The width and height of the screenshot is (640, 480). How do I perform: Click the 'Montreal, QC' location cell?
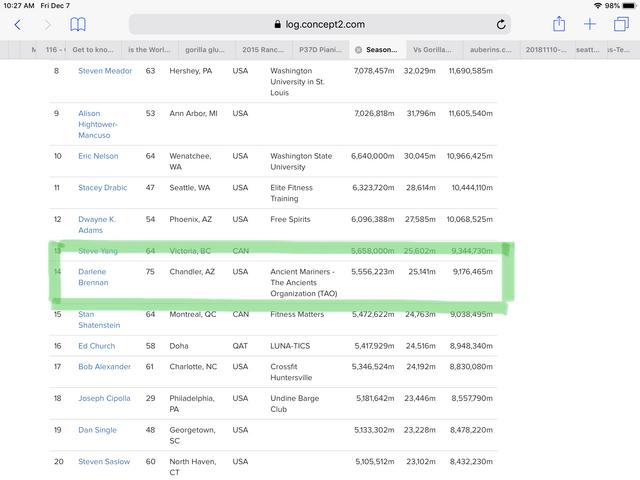(193, 314)
